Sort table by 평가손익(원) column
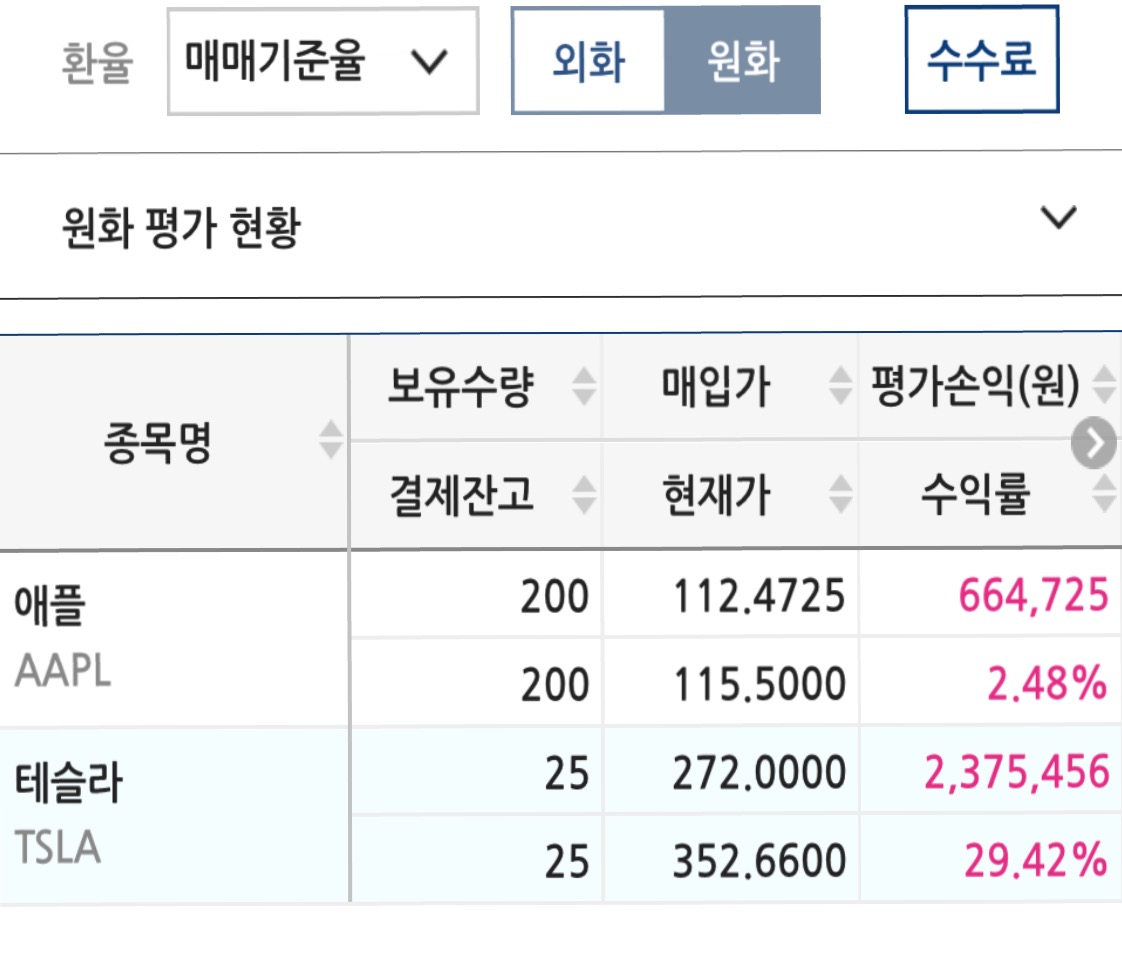The width and height of the screenshot is (1122, 960). point(1104,385)
